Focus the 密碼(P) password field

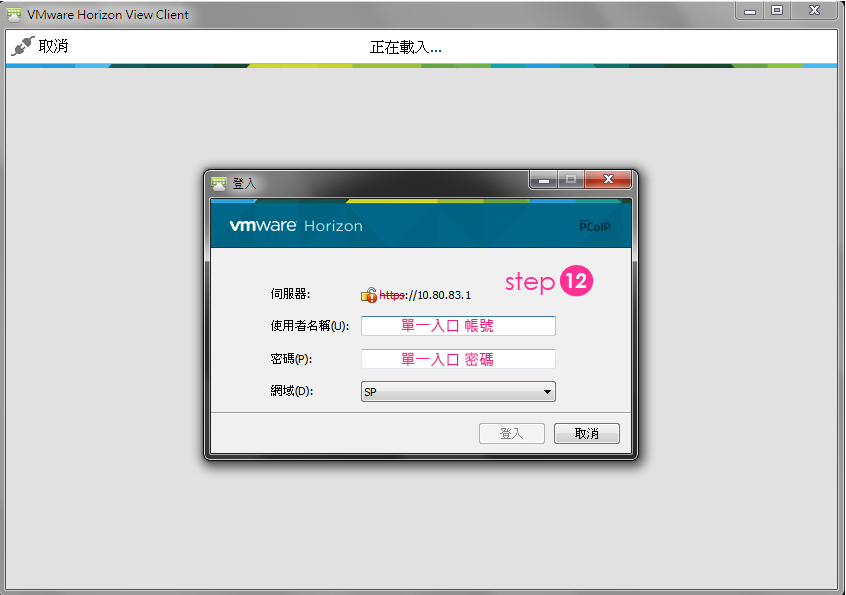(x=458, y=359)
